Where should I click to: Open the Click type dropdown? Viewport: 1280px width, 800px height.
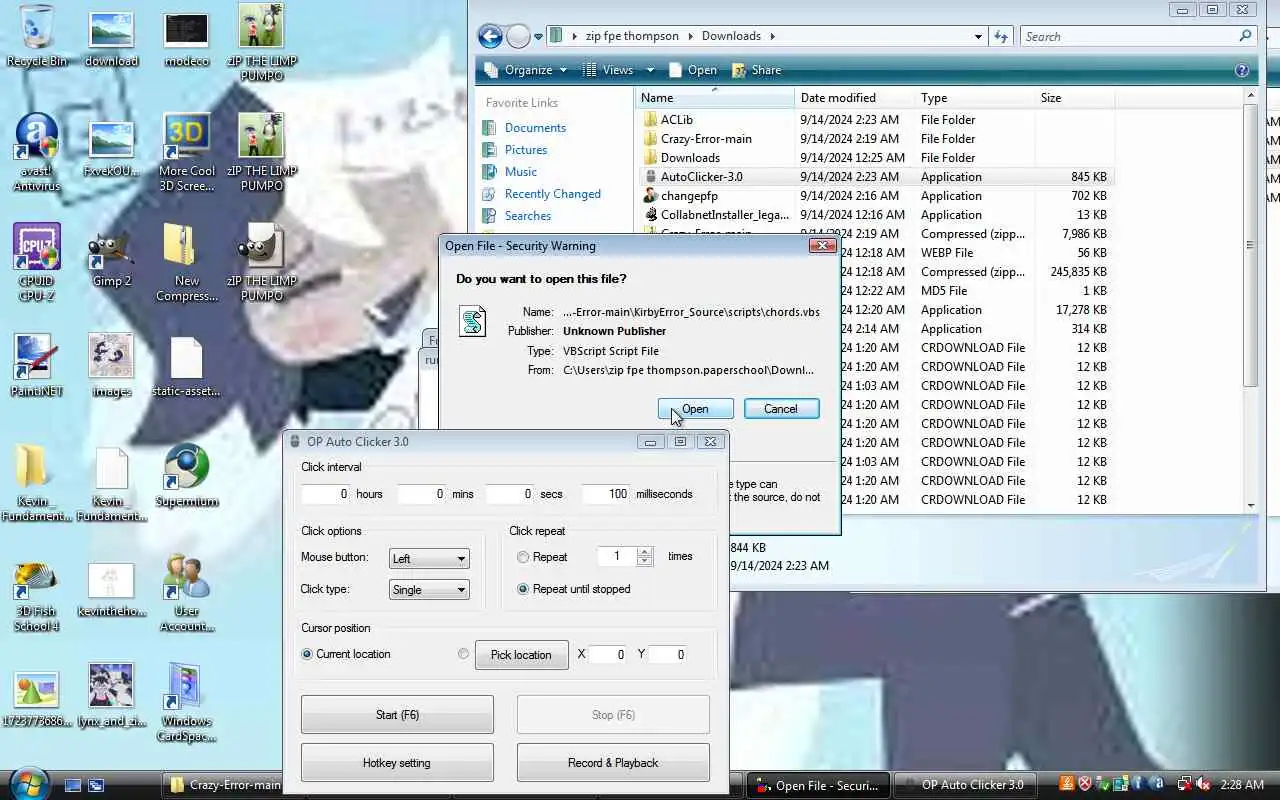click(429, 589)
